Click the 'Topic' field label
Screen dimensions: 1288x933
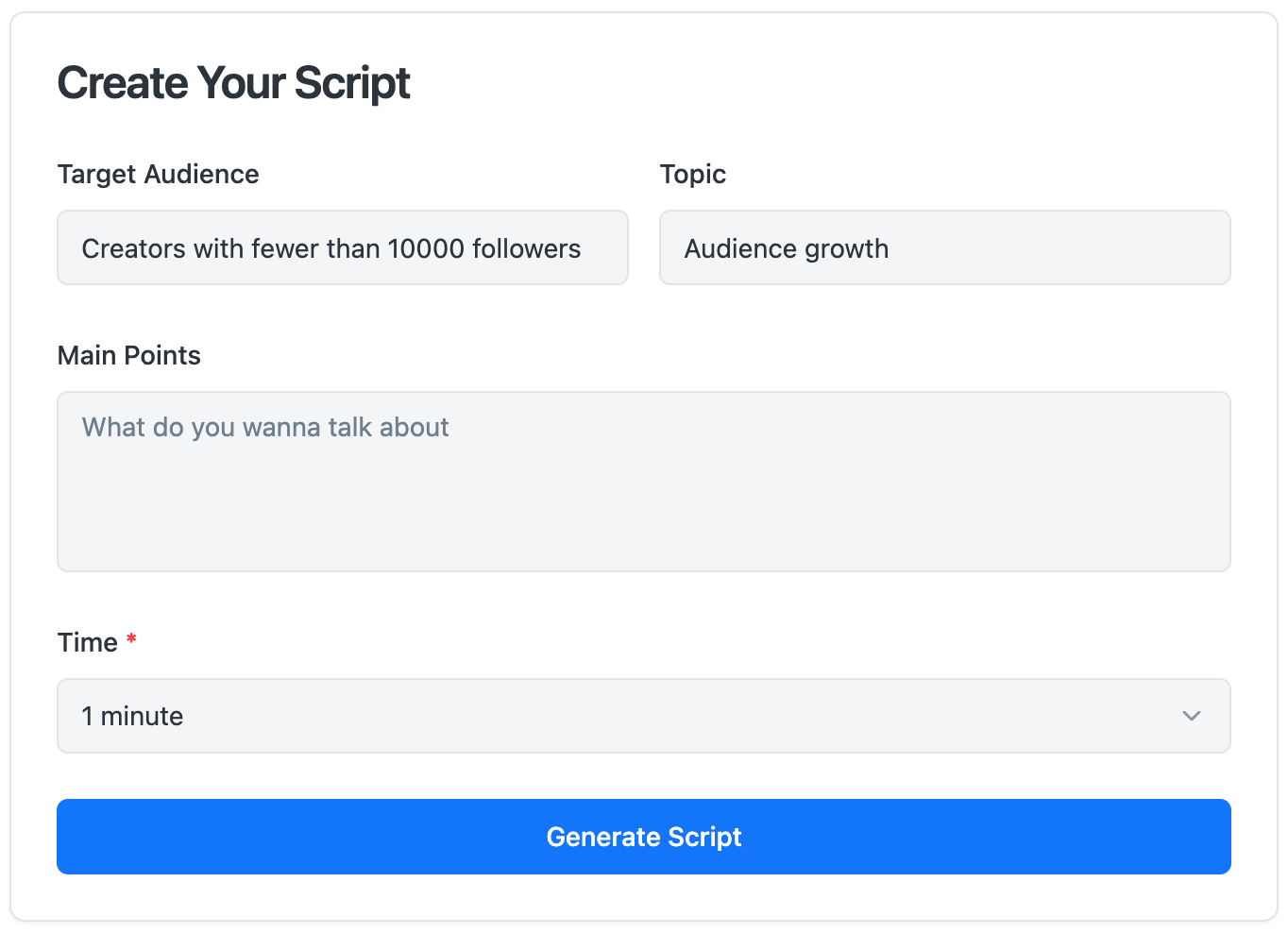click(692, 174)
